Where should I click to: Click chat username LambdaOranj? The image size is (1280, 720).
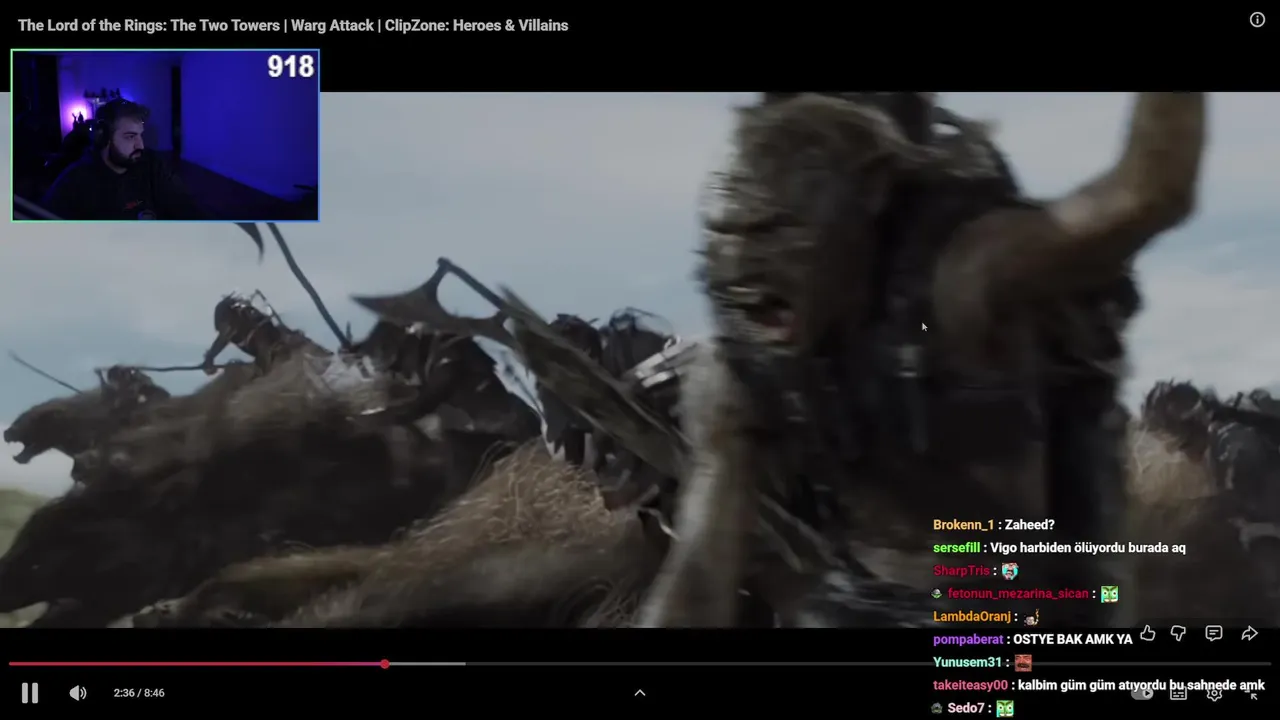tap(972, 617)
